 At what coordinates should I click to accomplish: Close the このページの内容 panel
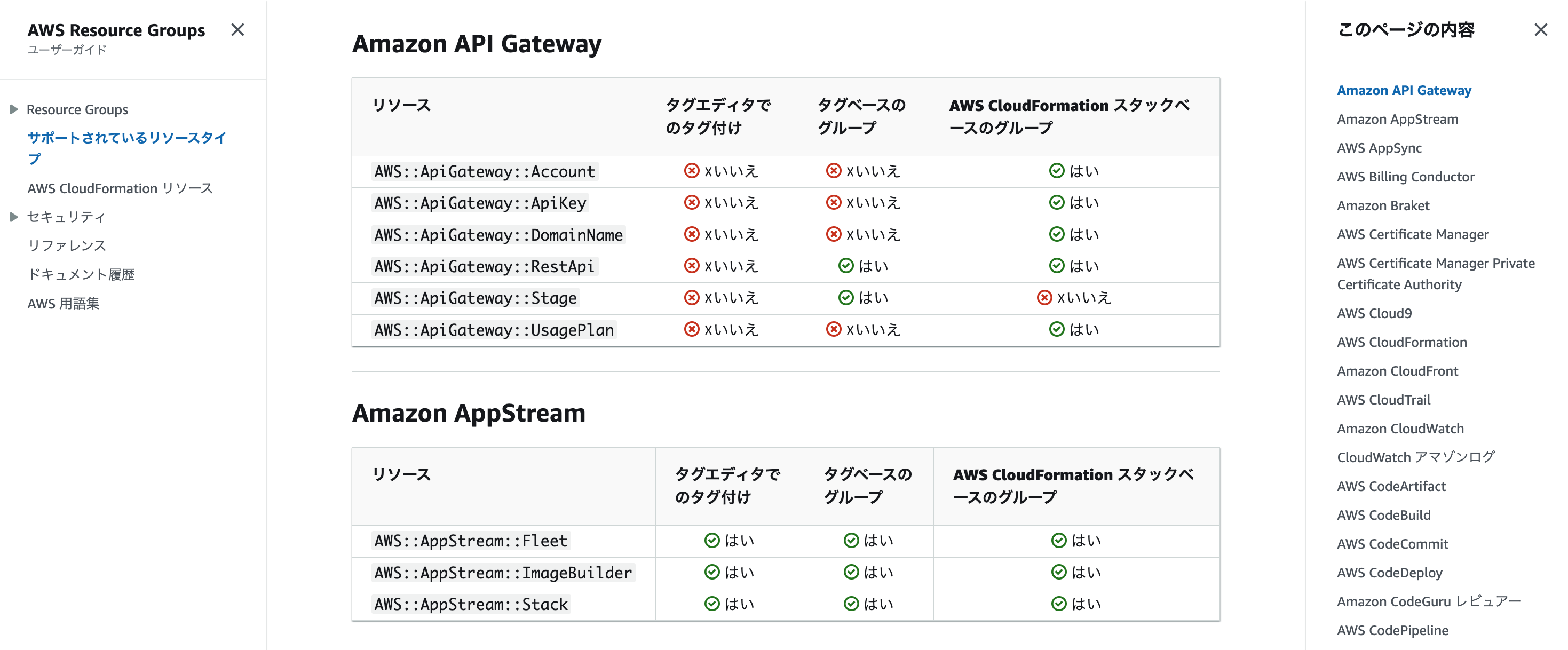[x=1540, y=30]
